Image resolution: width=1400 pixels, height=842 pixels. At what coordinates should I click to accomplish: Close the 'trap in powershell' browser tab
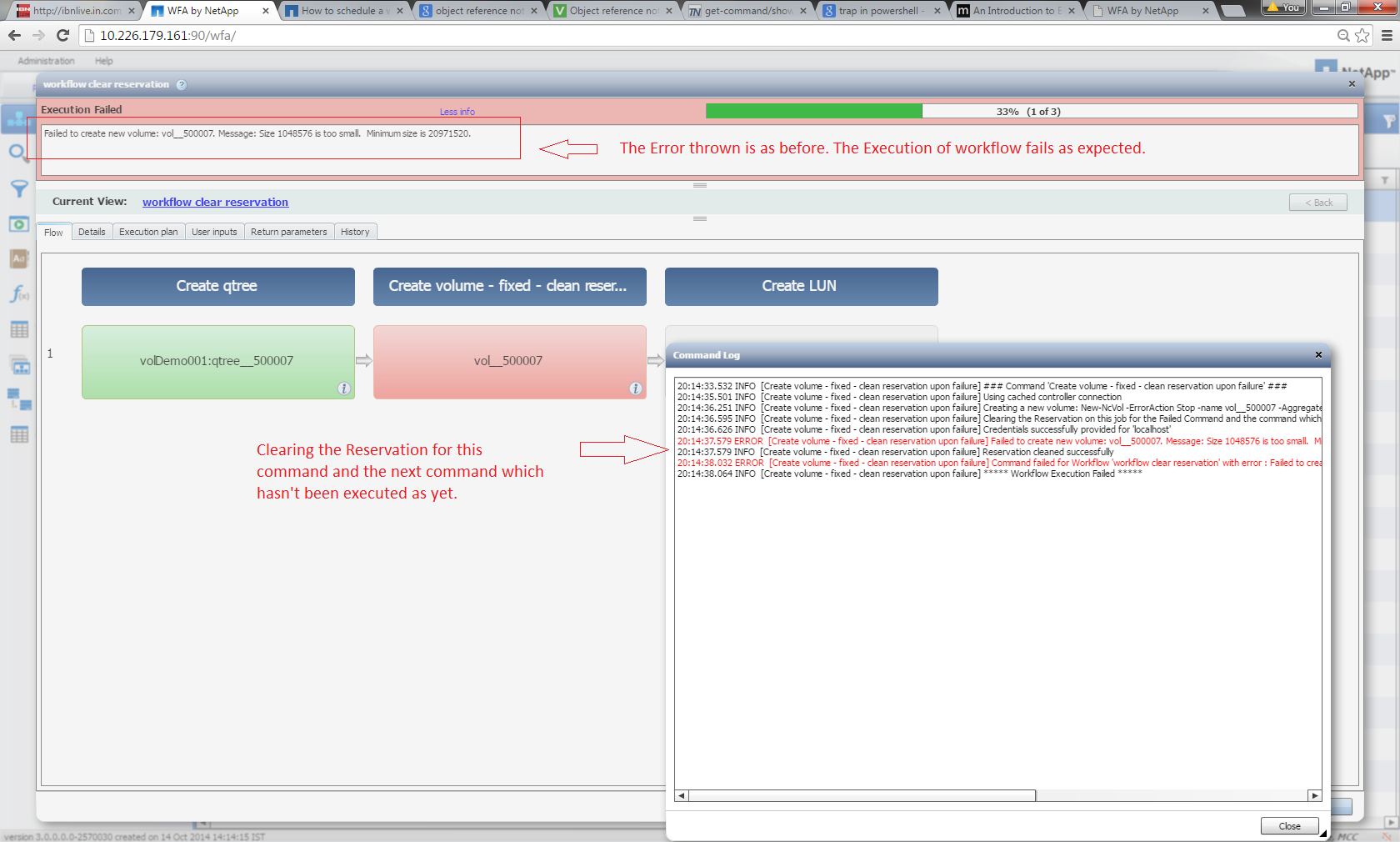click(937, 11)
